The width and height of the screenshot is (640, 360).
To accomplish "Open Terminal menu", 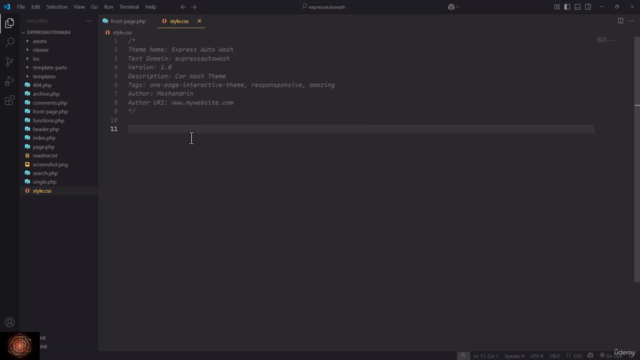I will (x=129, y=7).
